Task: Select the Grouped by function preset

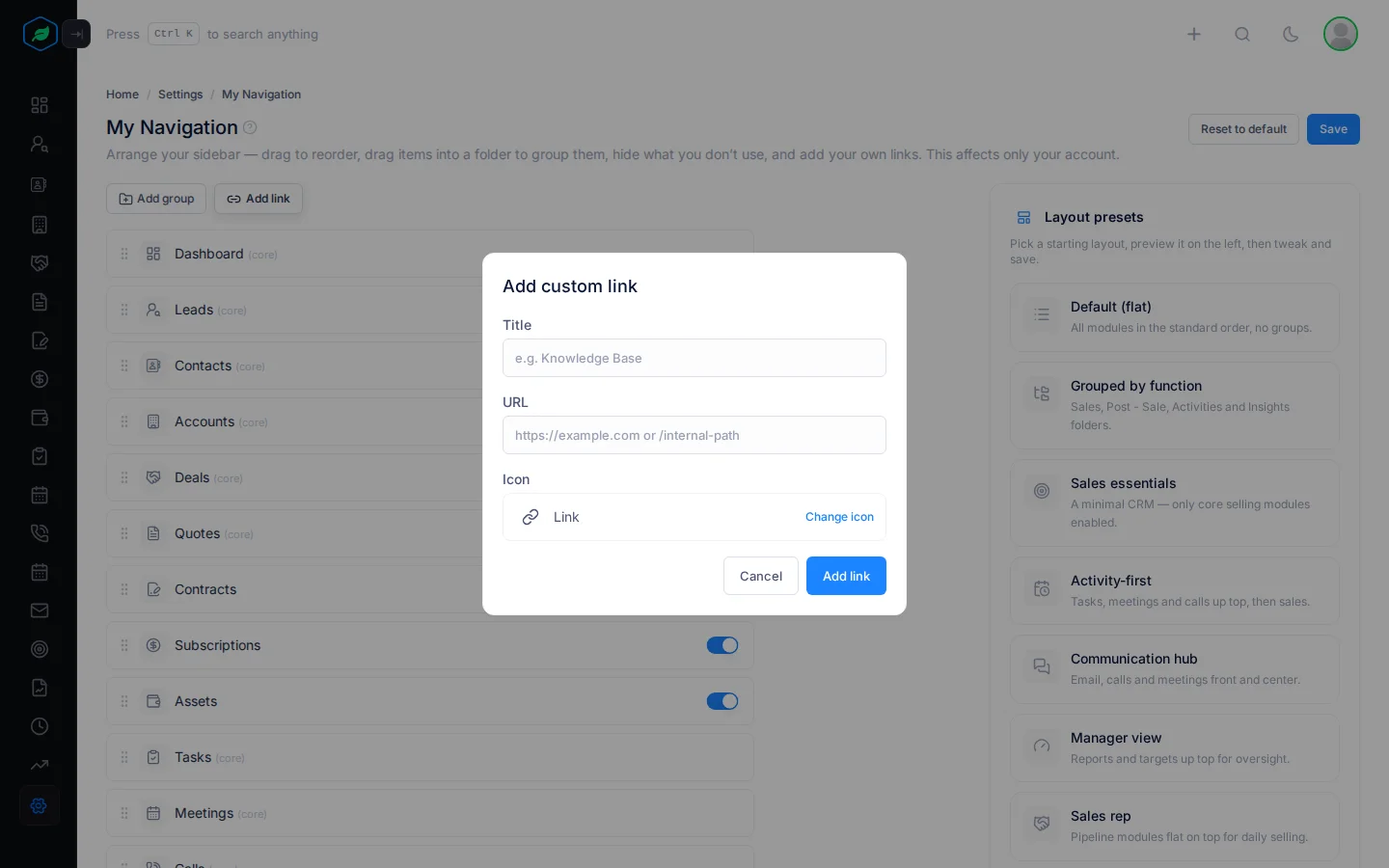Action: pyautogui.click(x=1175, y=405)
